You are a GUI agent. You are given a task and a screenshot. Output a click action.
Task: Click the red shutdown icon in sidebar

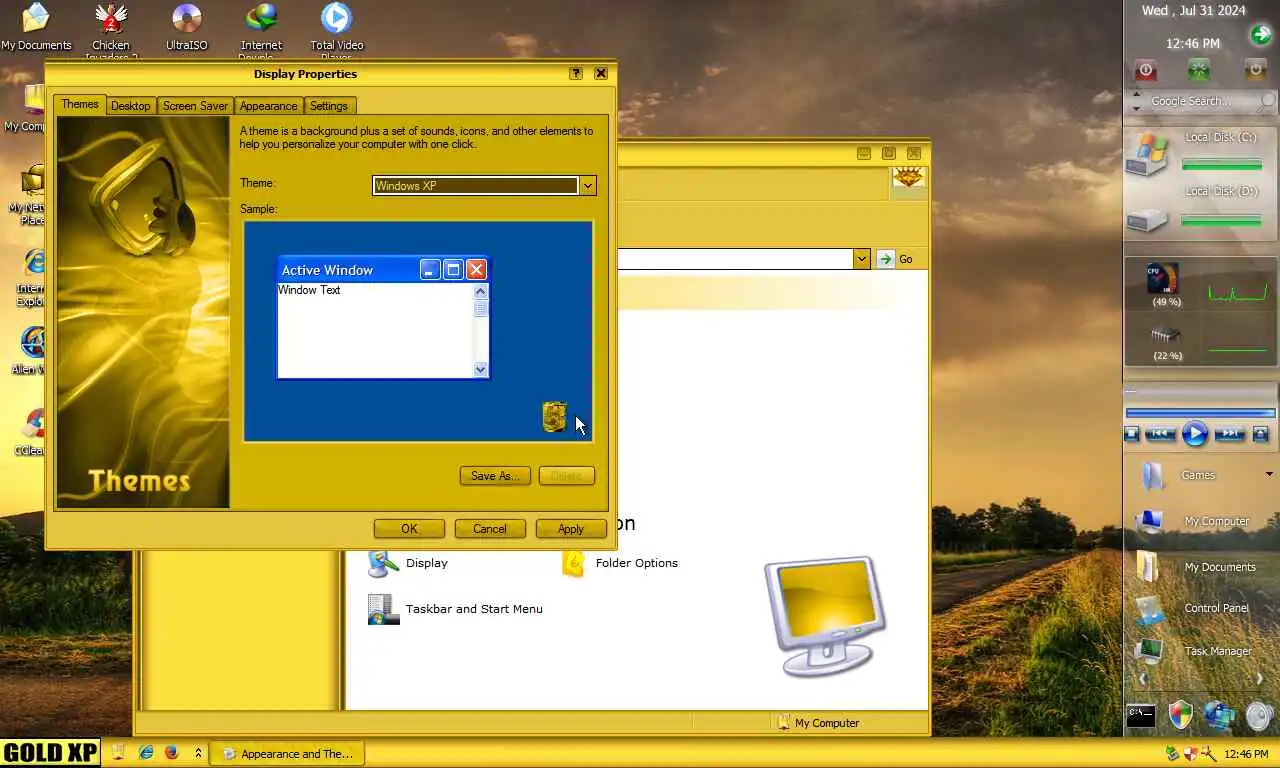(x=1146, y=70)
